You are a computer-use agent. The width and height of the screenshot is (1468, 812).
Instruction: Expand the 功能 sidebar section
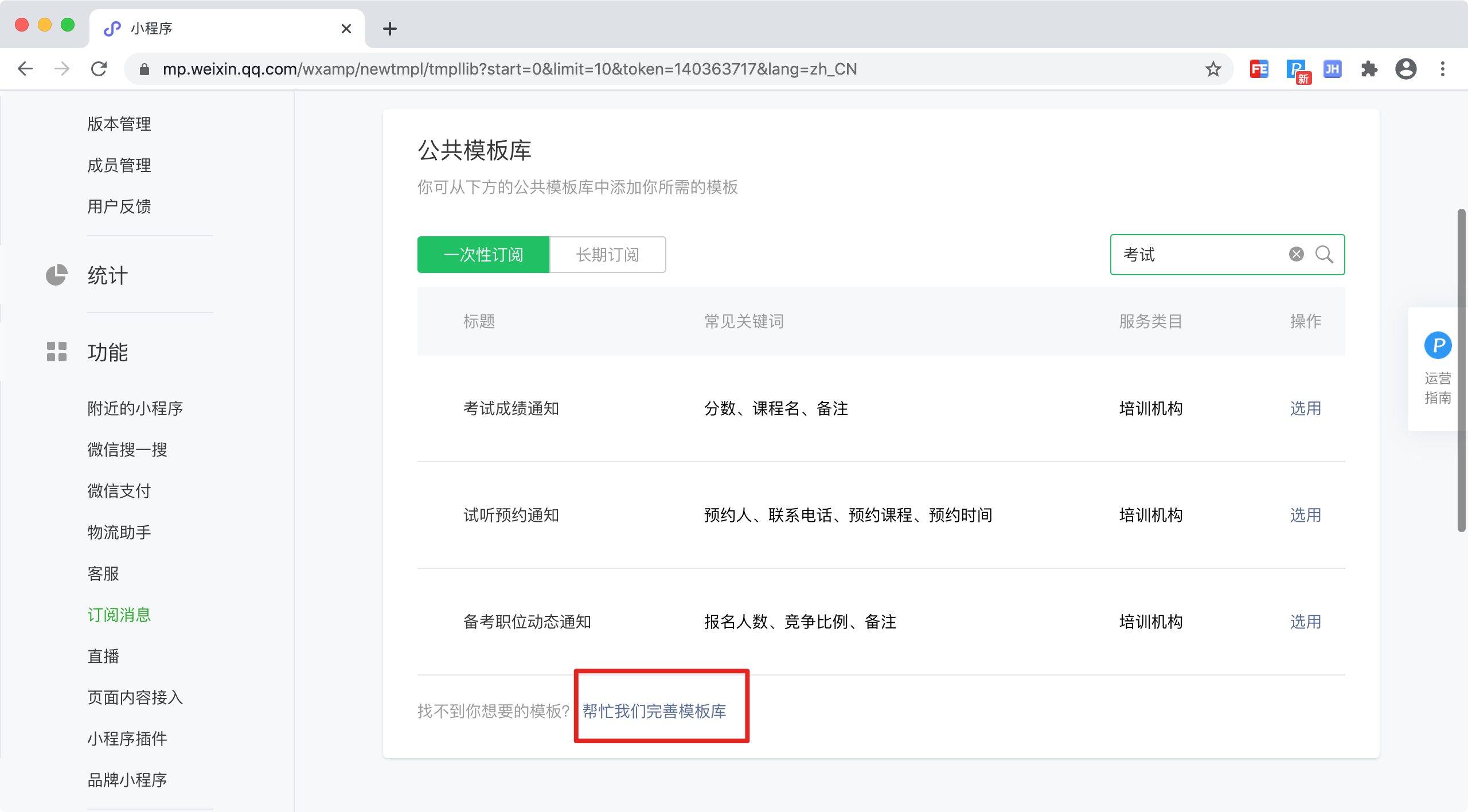(x=107, y=352)
